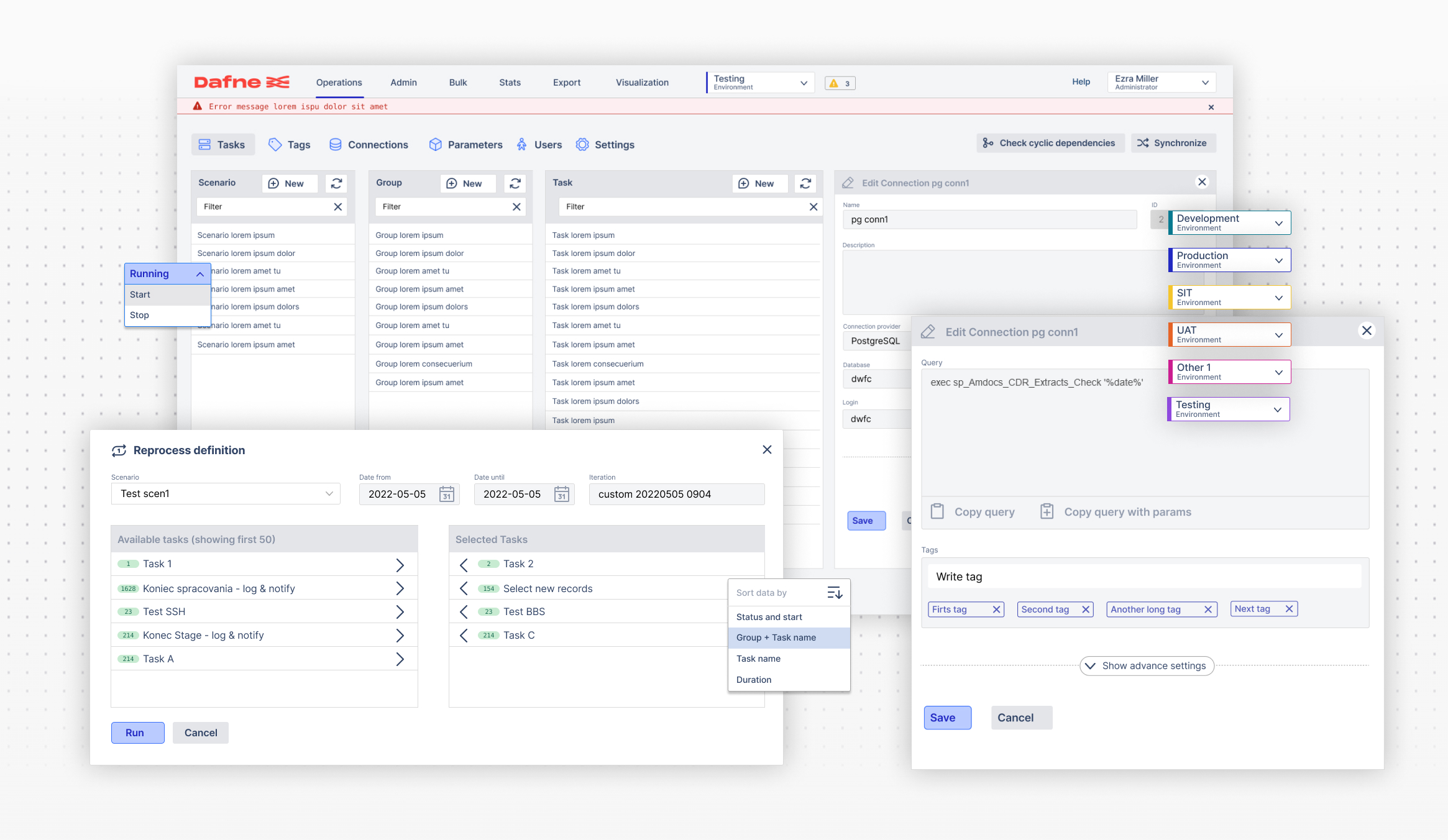Clear the Task filter field
Image resolution: width=1448 pixels, height=840 pixels.
point(813,207)
